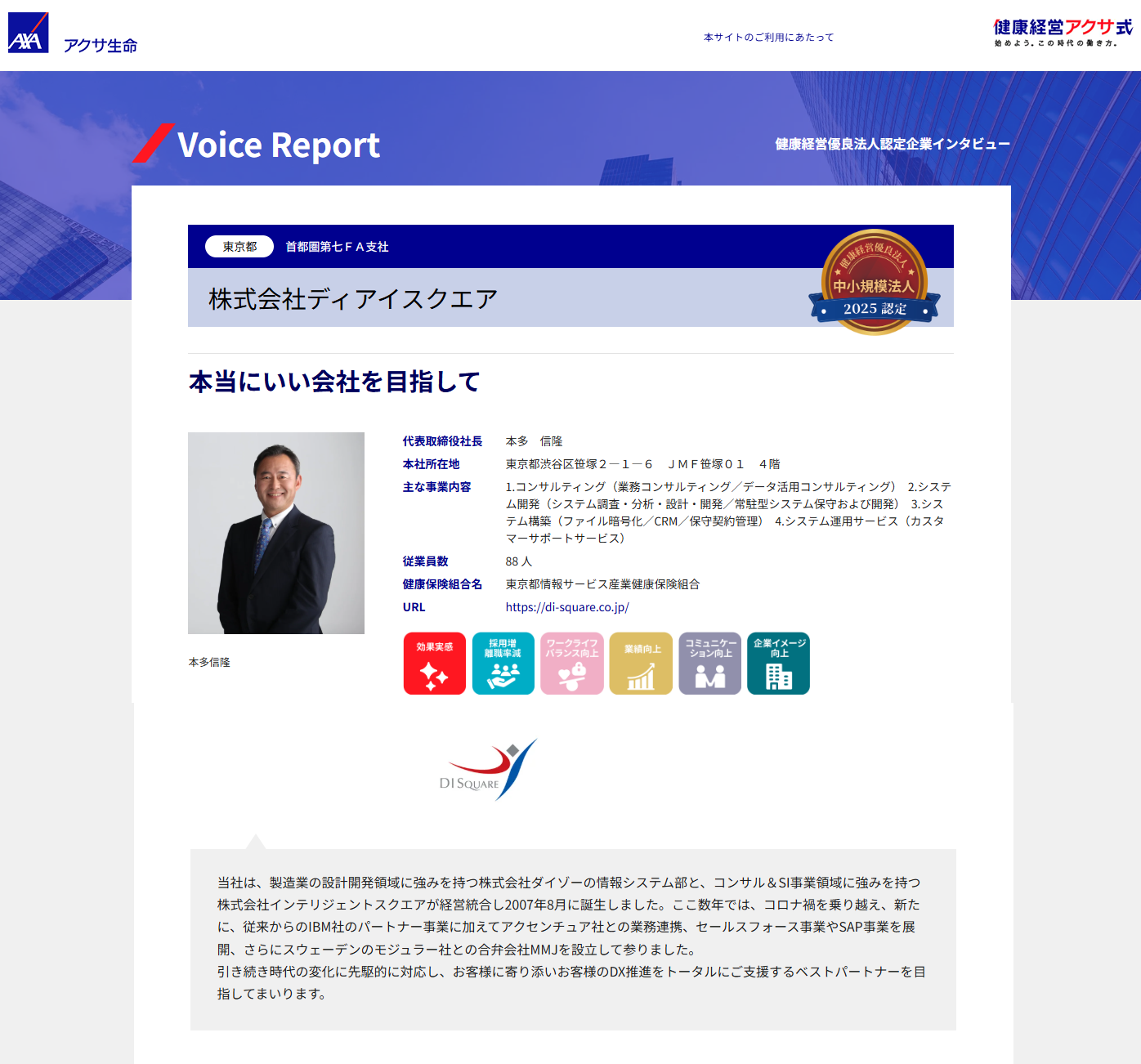Click the Voice Report page title
The image size is (1141, 1064).
tap(278, 145)
